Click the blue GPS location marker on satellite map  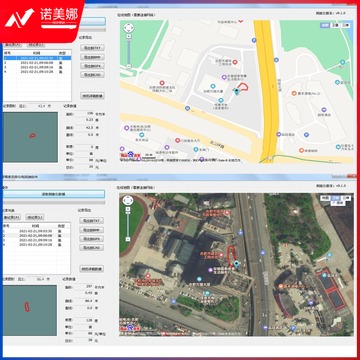pyautogui.click(x=236, y=265)
